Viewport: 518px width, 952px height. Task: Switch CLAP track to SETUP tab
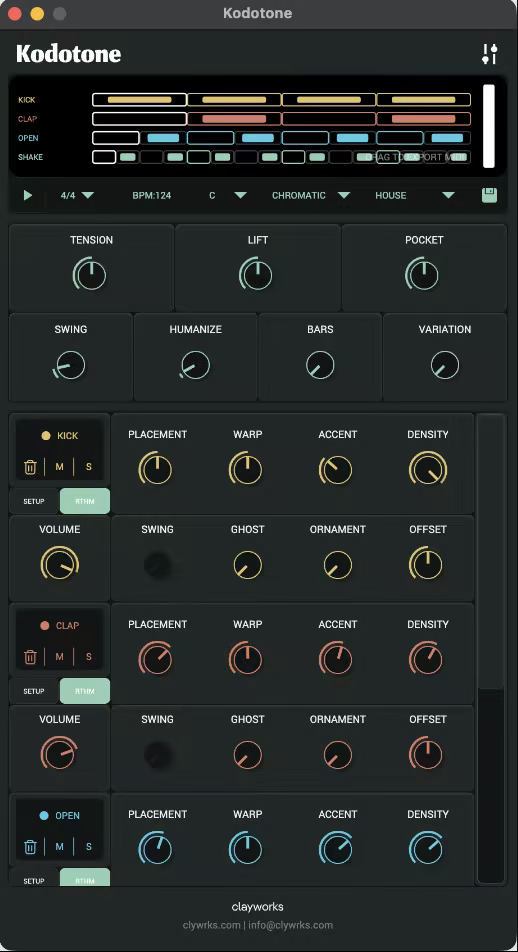(x=34, y=692)
